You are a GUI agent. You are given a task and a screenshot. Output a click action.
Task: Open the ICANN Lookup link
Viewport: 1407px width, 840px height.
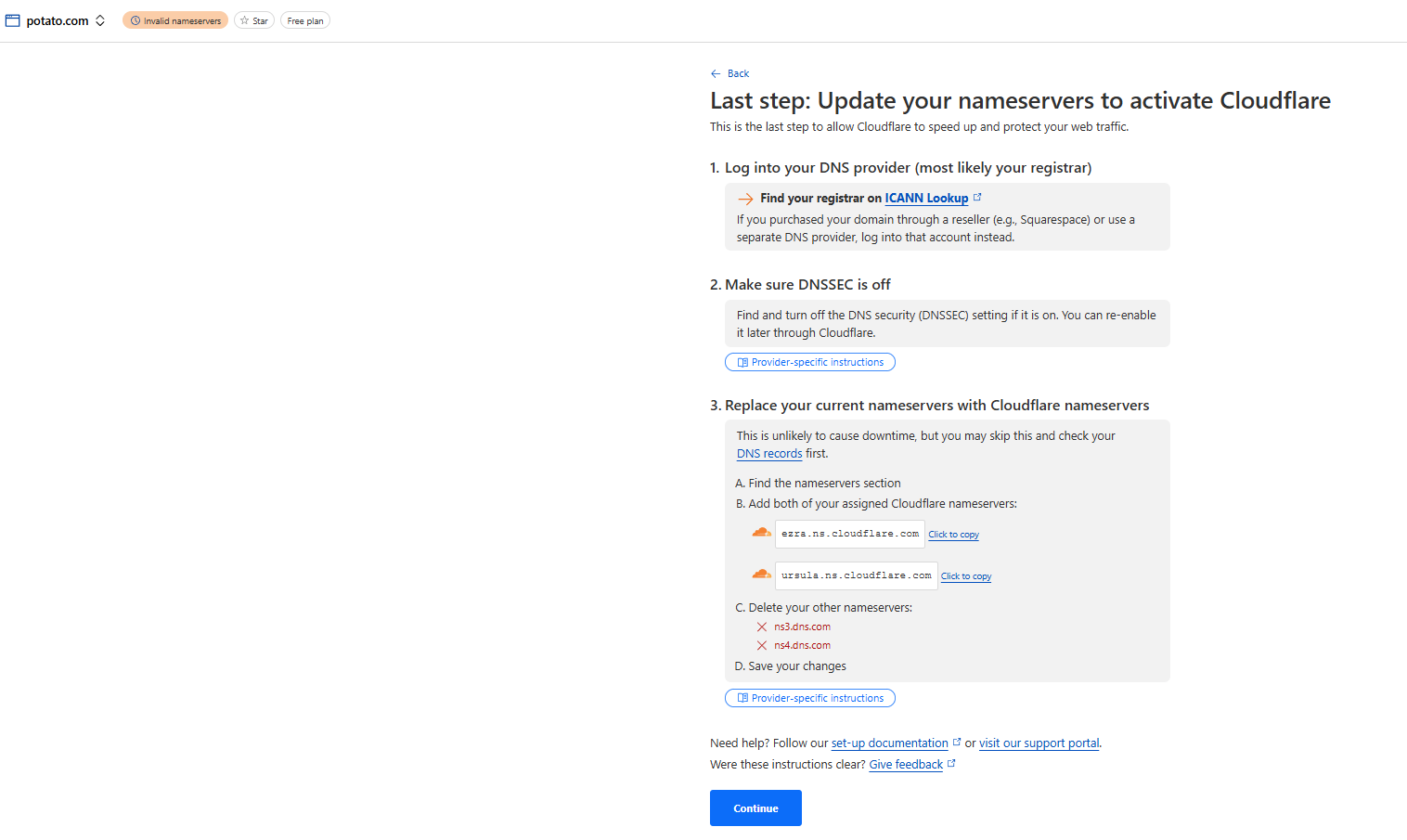926,198
